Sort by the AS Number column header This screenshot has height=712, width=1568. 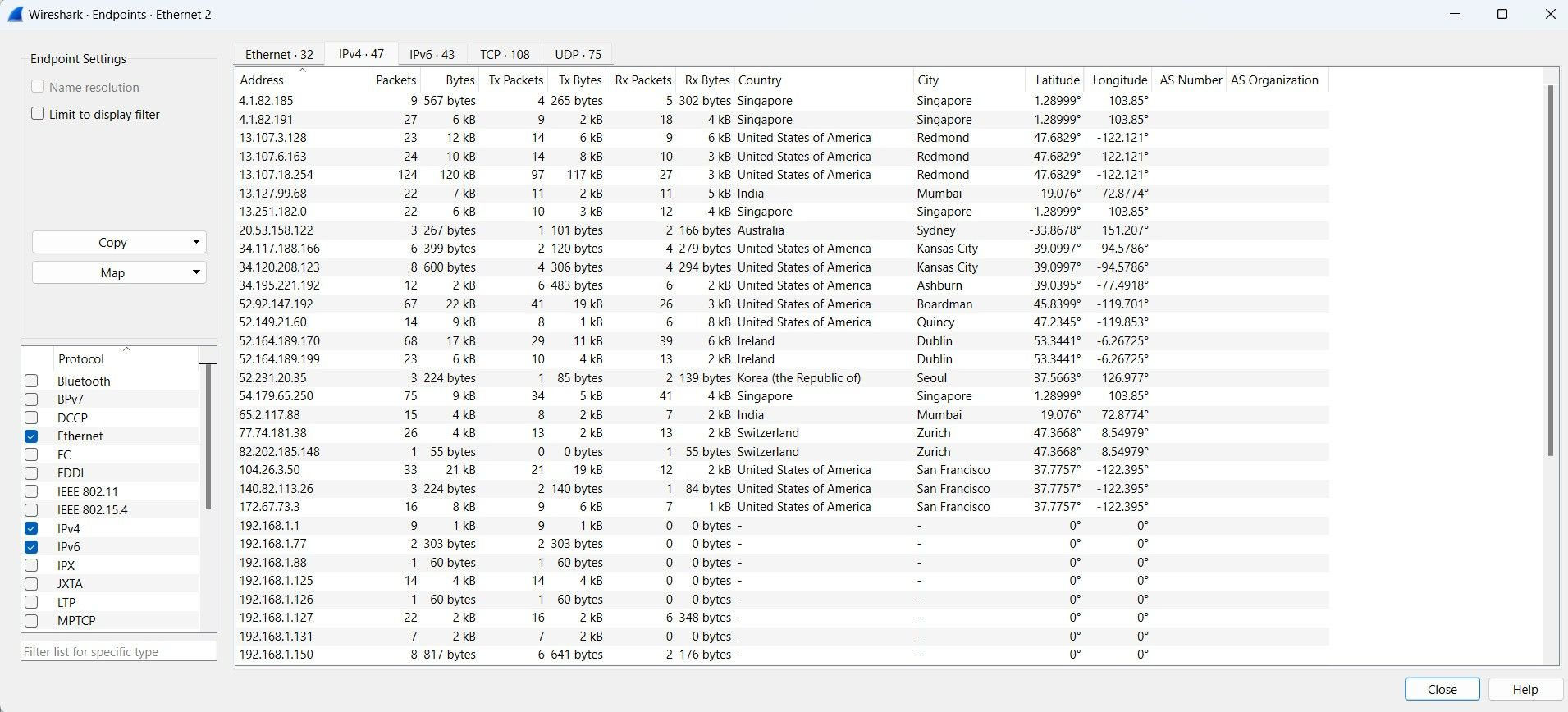point(1189,80)
